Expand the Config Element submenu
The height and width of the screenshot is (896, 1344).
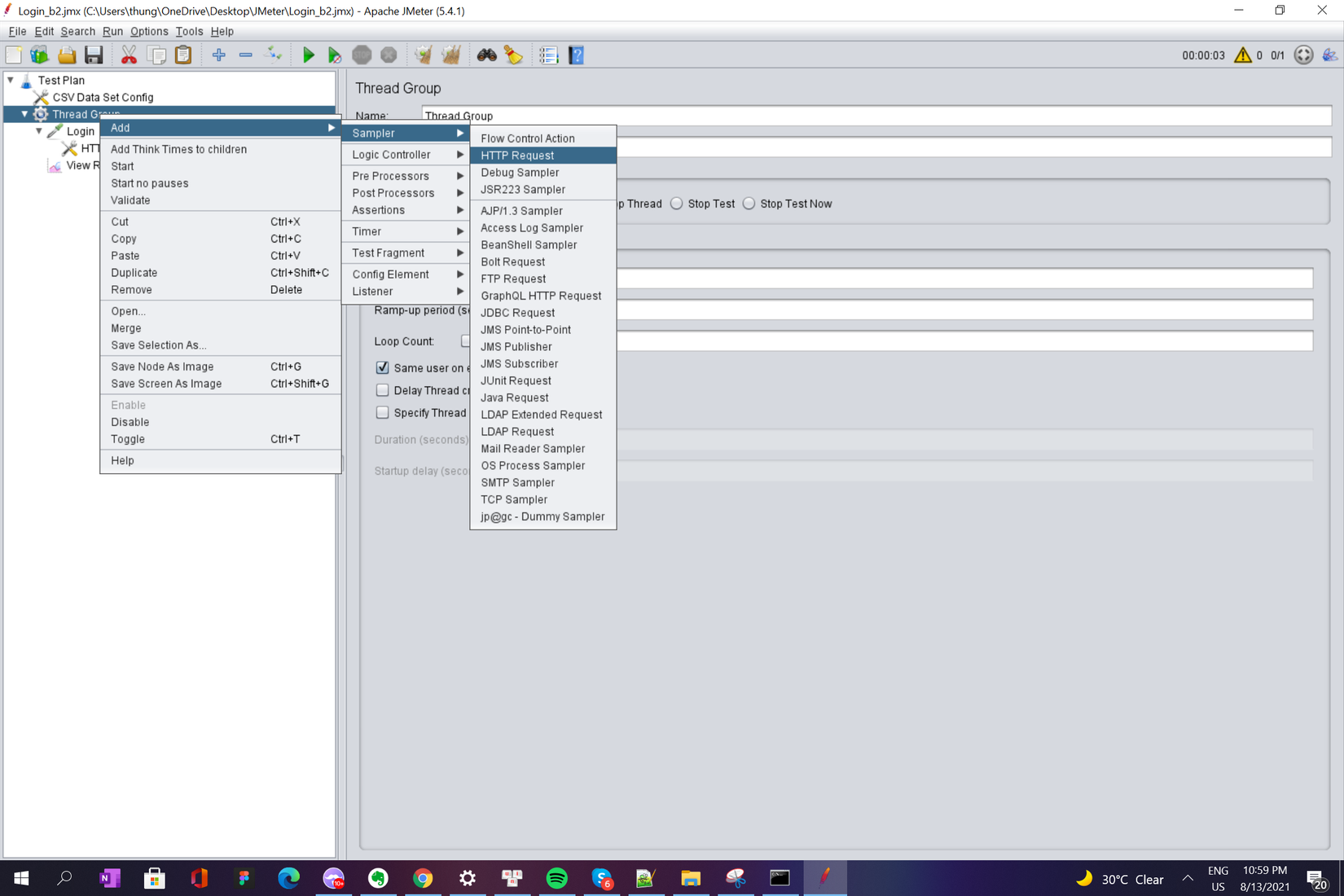(407, 275)
